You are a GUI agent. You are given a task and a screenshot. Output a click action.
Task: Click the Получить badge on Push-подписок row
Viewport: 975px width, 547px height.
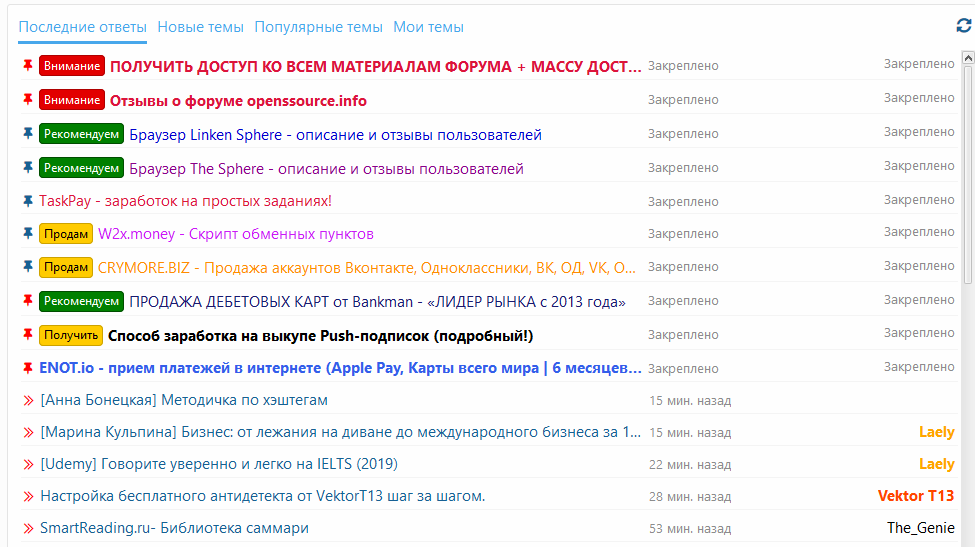pos(71,335)
